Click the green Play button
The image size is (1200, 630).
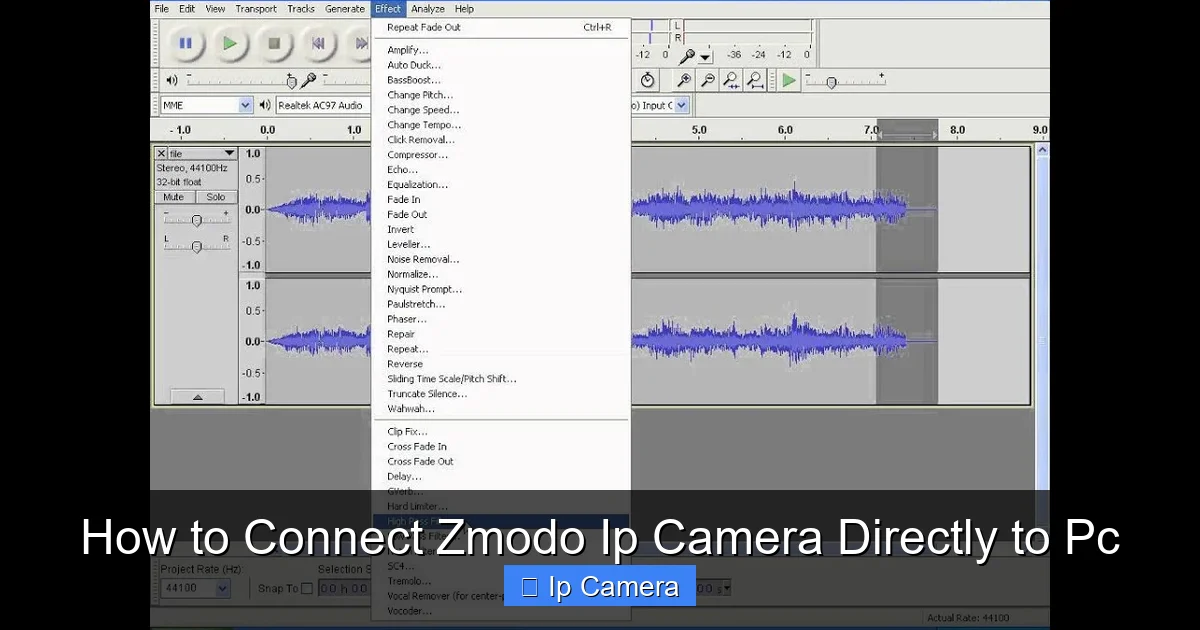[230, 43]
